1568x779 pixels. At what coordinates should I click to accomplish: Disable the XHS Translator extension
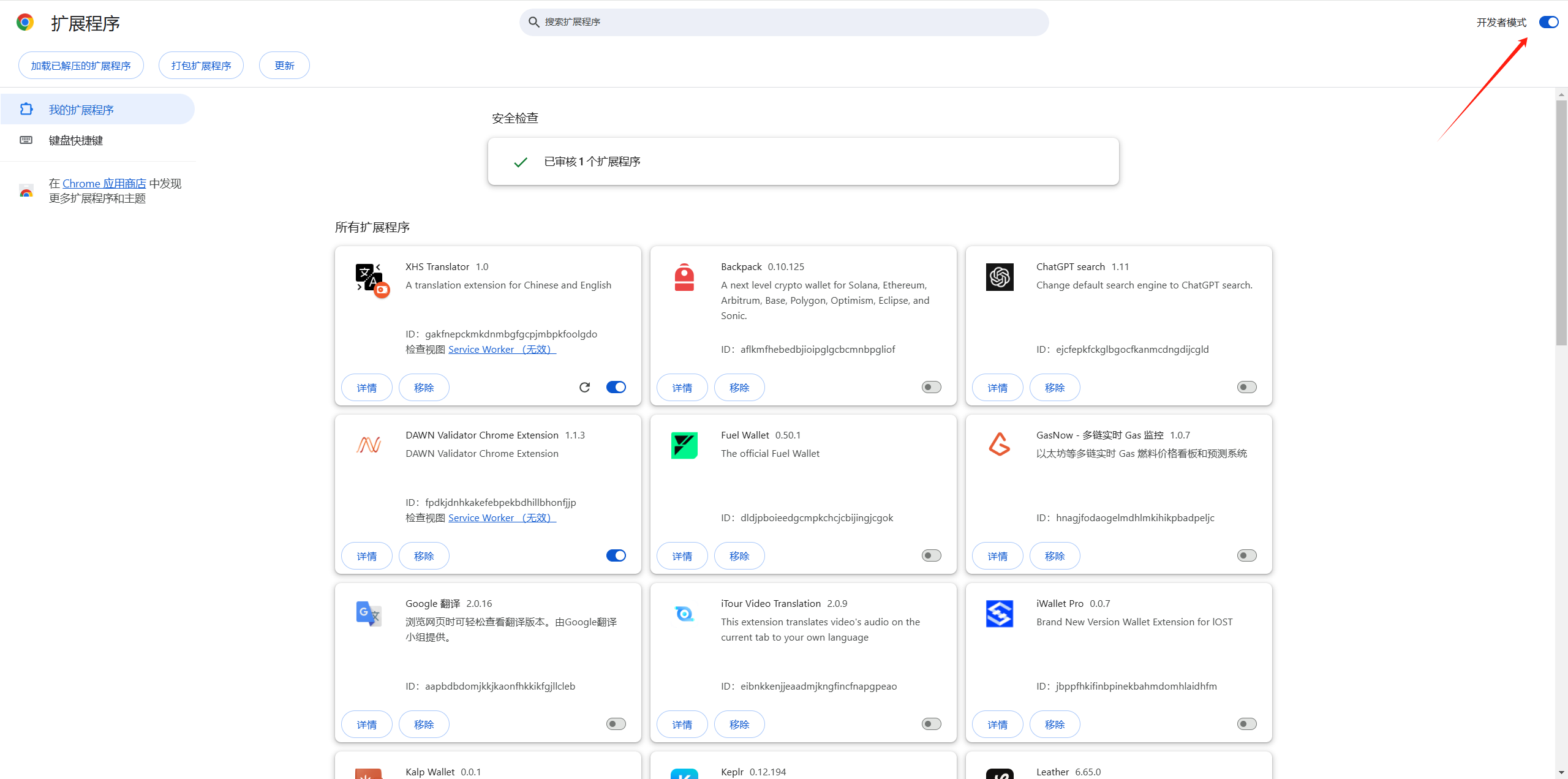(x=616, y=387)
